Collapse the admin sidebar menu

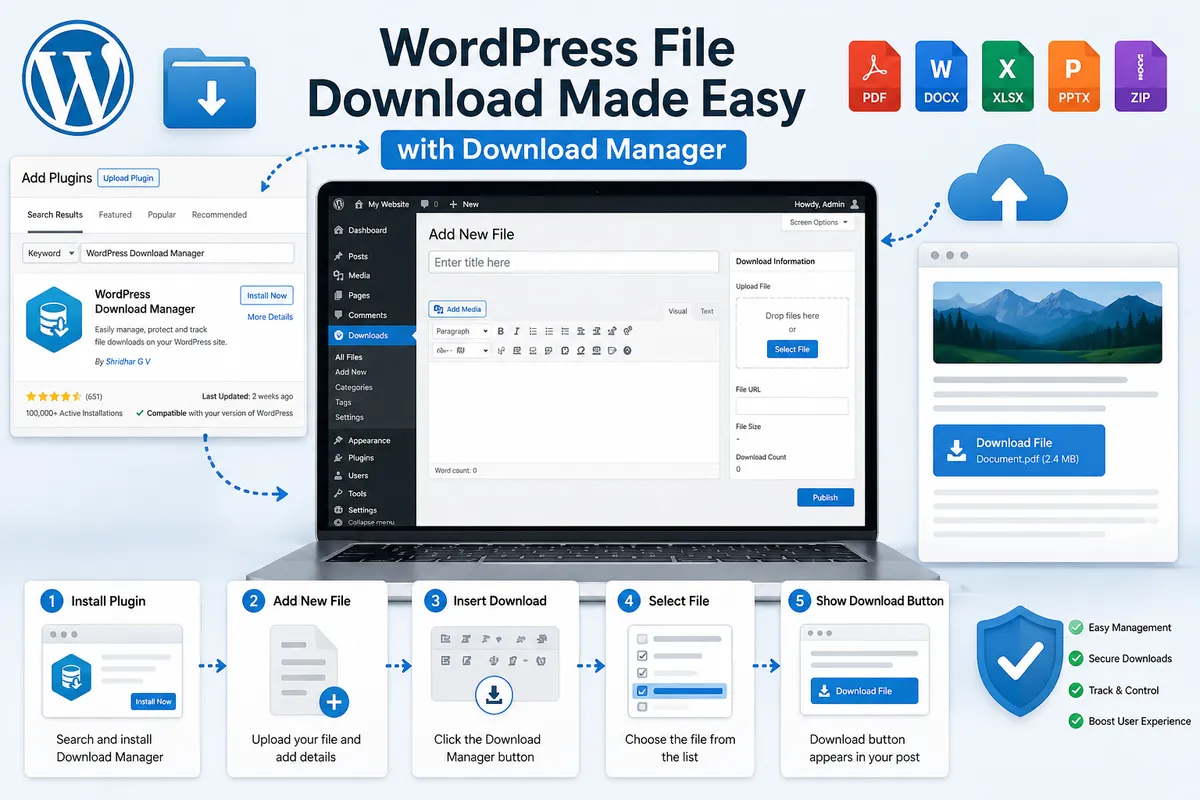[364, 522]
